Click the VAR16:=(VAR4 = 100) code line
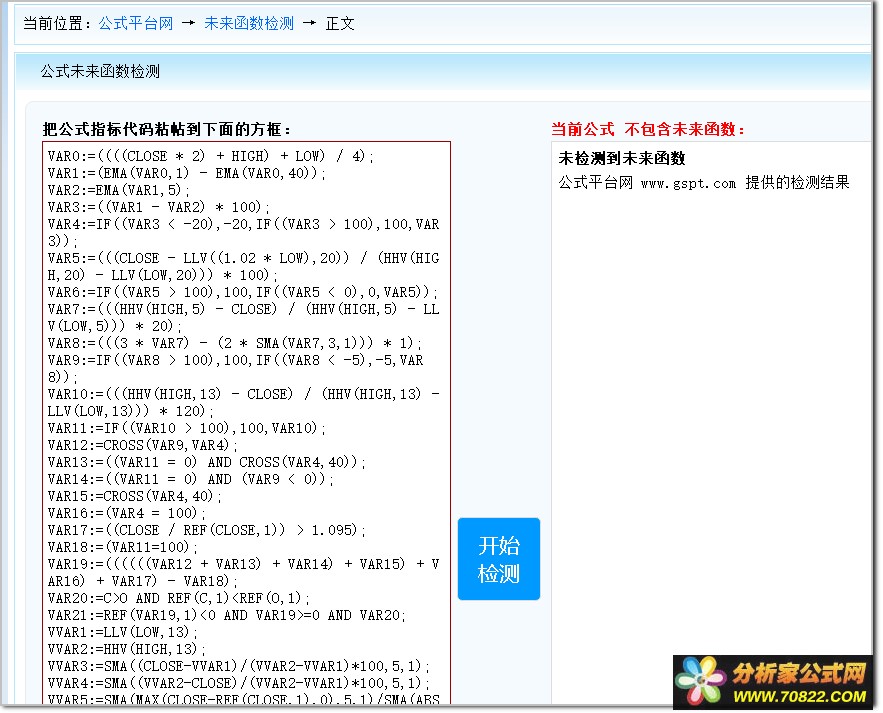Image resolution: width=883 pixels, height=713 pixels. (127, 513)
